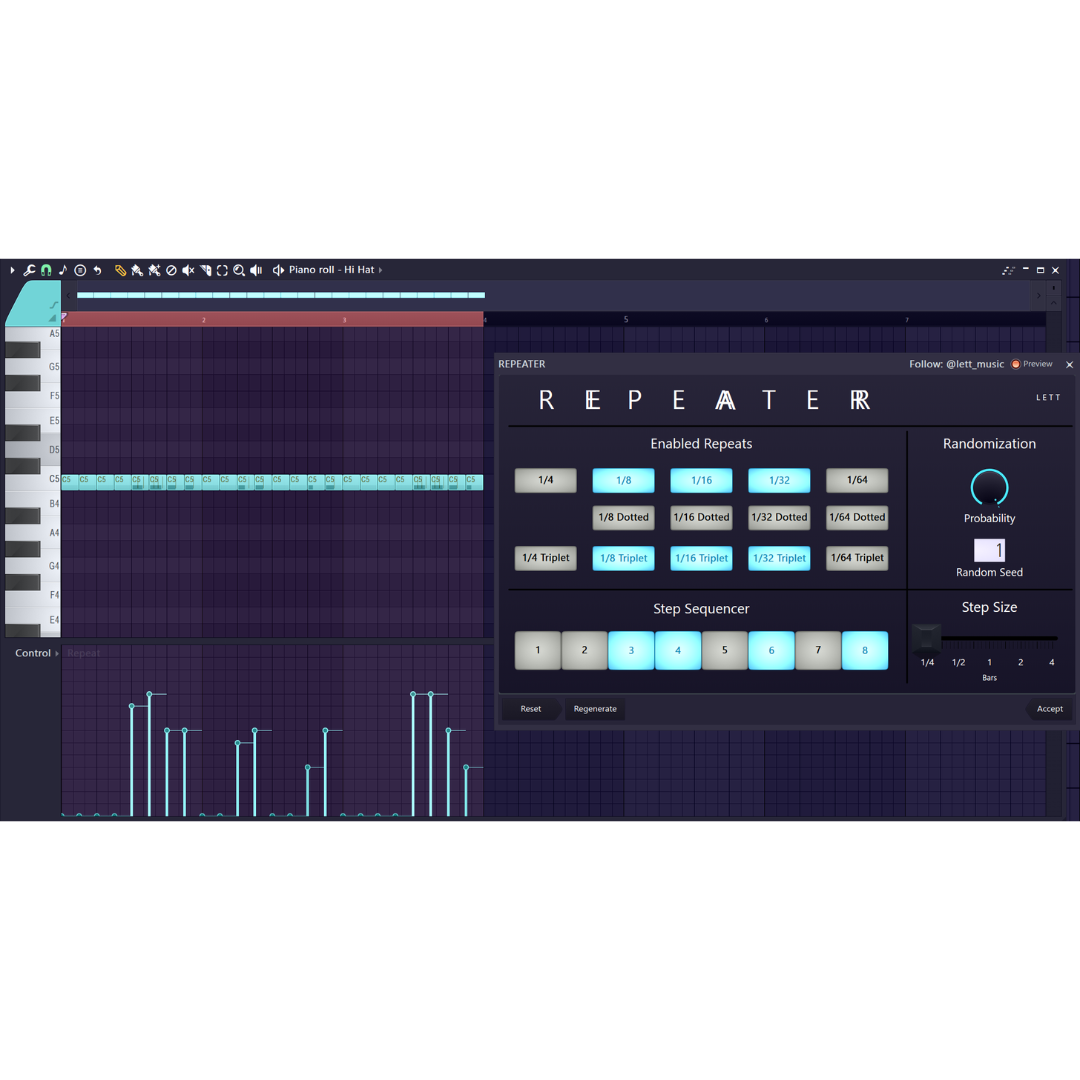This screenshot has width=1080, height=1080.
Task: Select the delete tool
Action: coord(172,270)
